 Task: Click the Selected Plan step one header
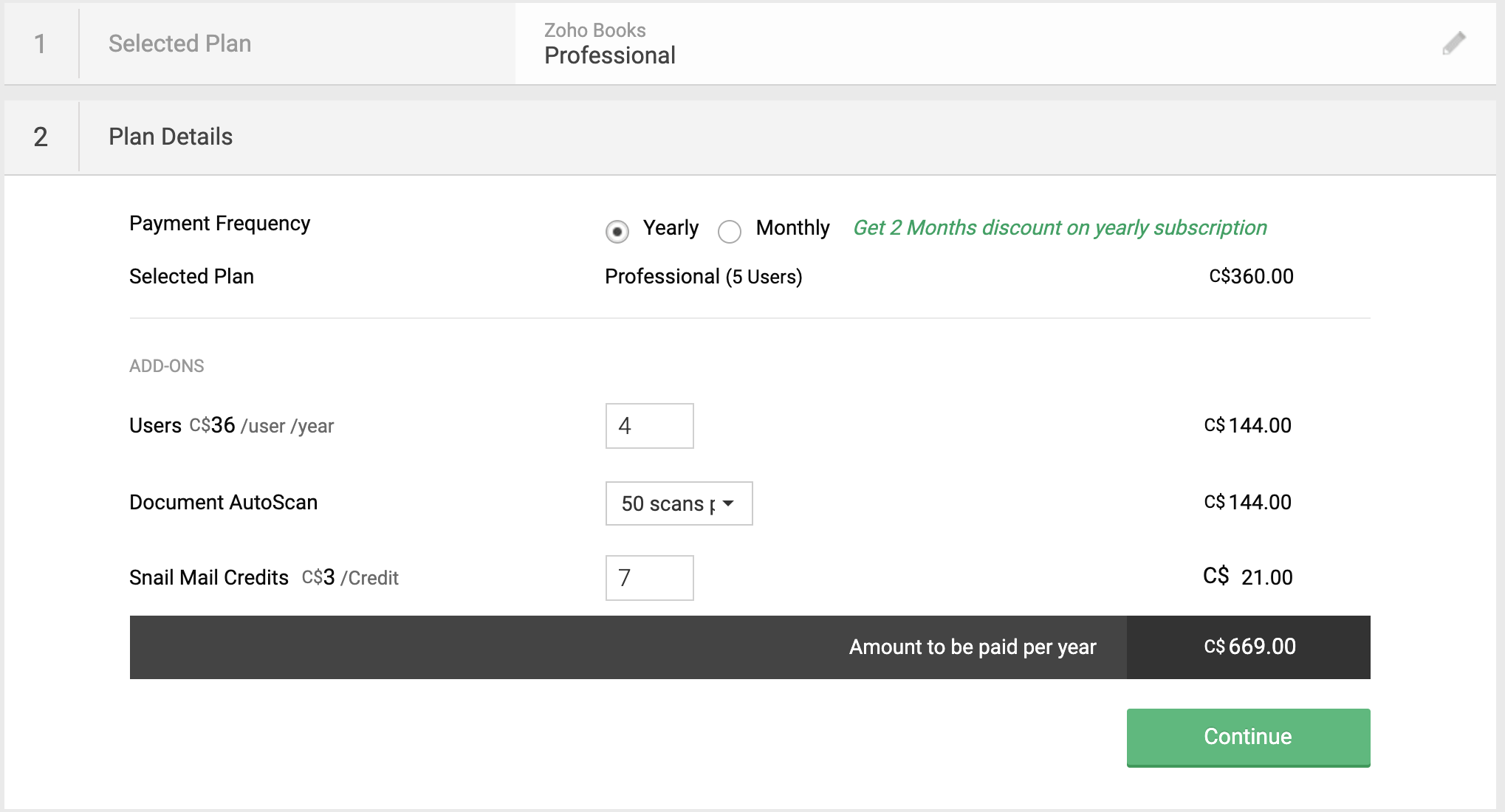179,44
